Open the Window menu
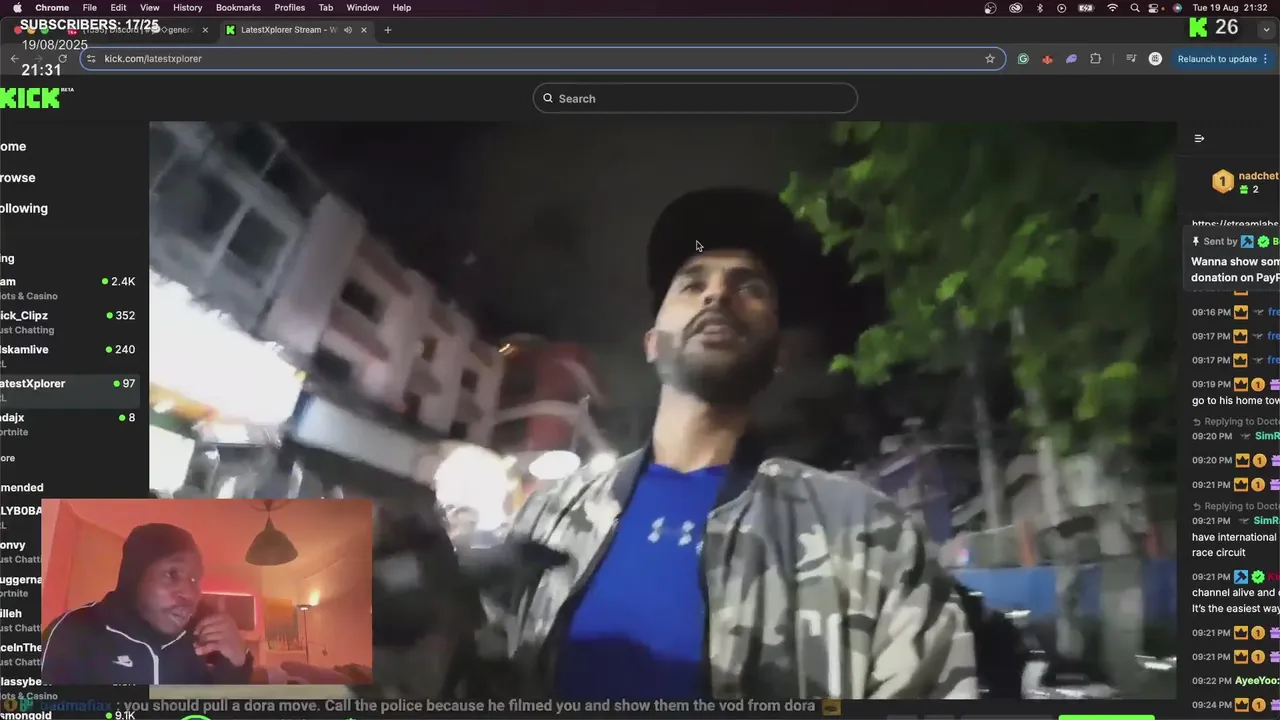This screenshot has height=720, width=1280. click(x=363, y=7)
